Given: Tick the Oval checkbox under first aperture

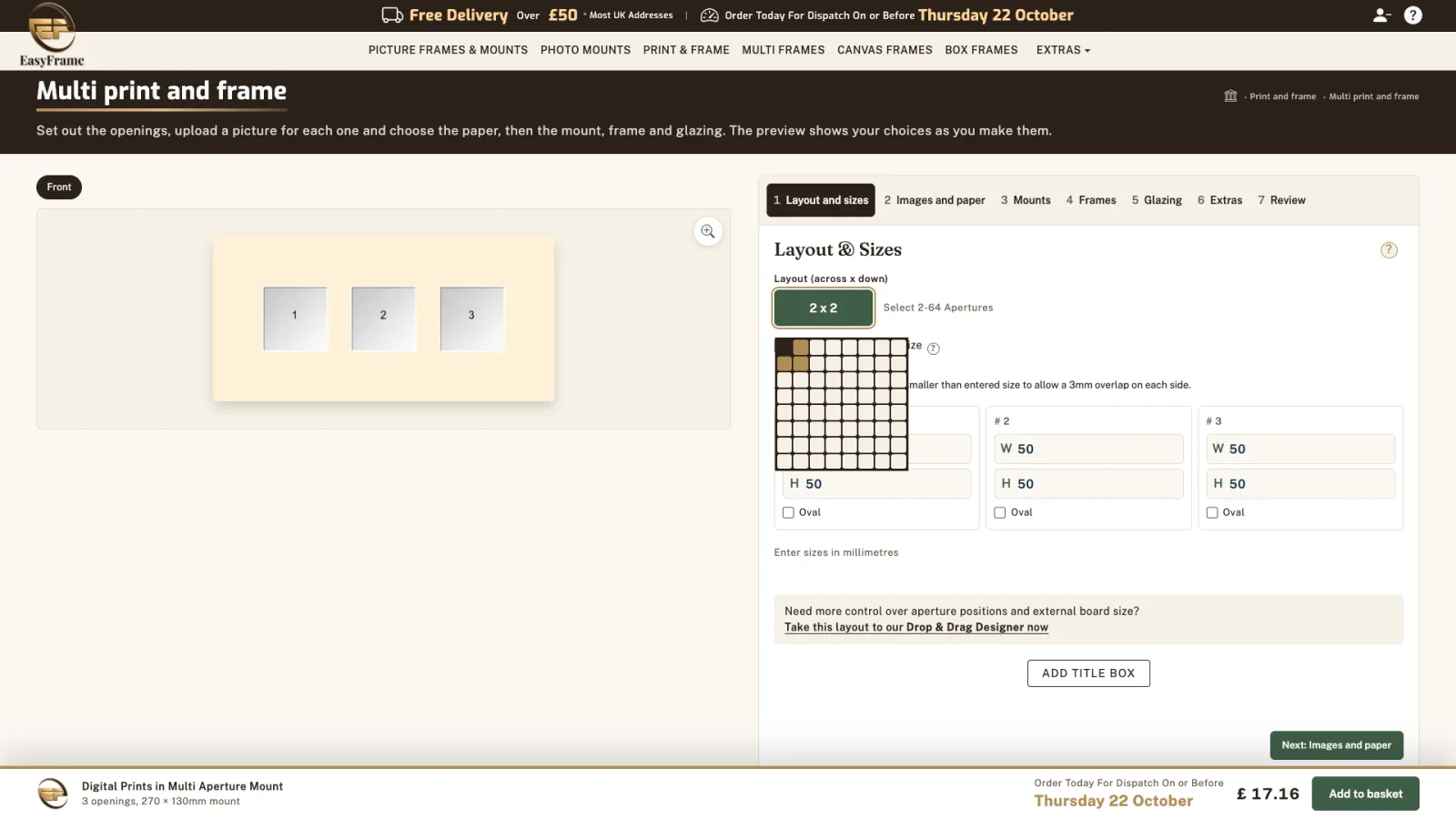Looking at the screenshot, I should [788, 512].
